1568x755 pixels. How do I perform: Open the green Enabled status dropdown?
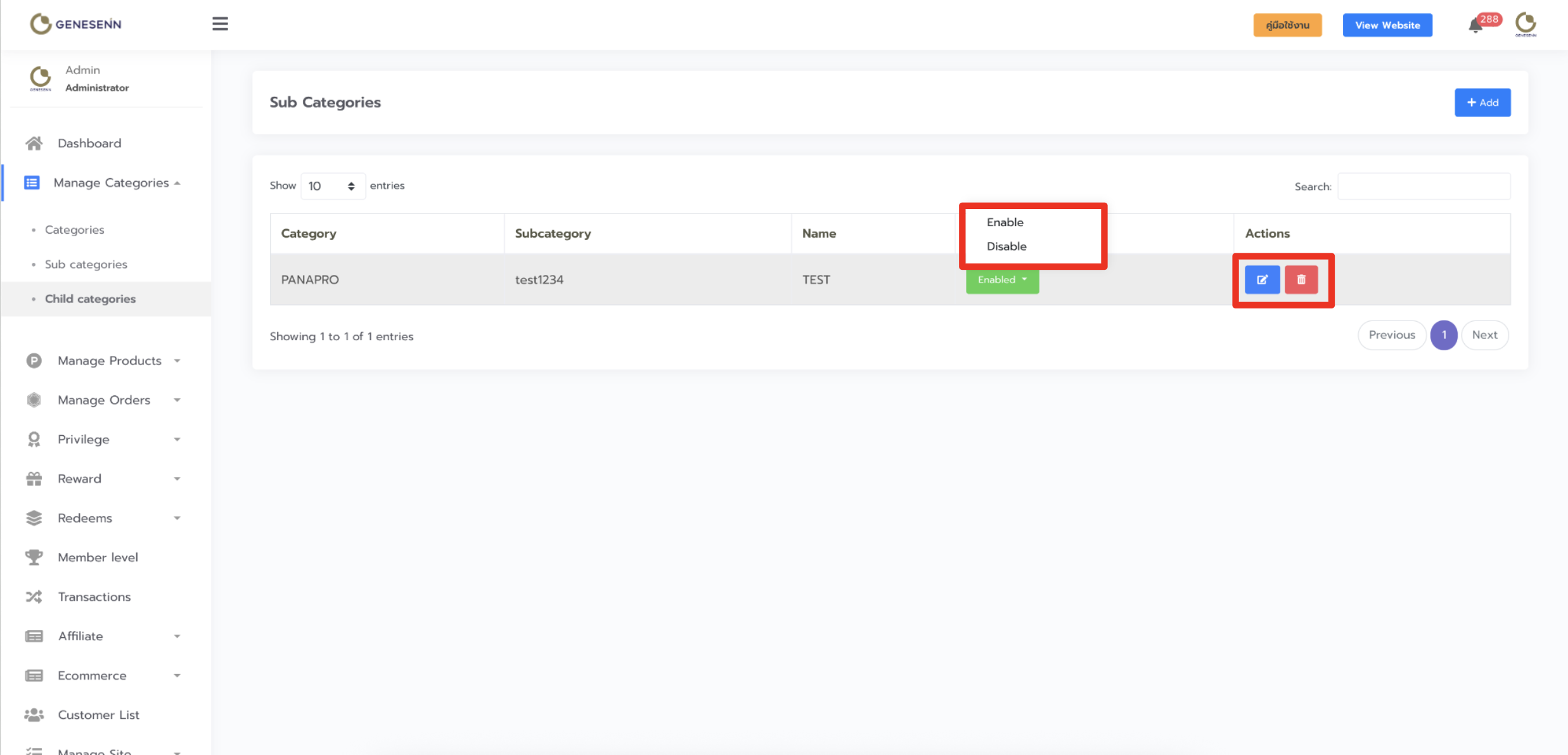coord(1002,279)
